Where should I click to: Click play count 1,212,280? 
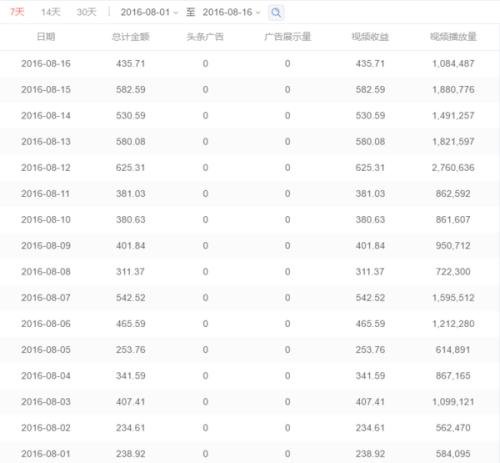pos(453,324)
